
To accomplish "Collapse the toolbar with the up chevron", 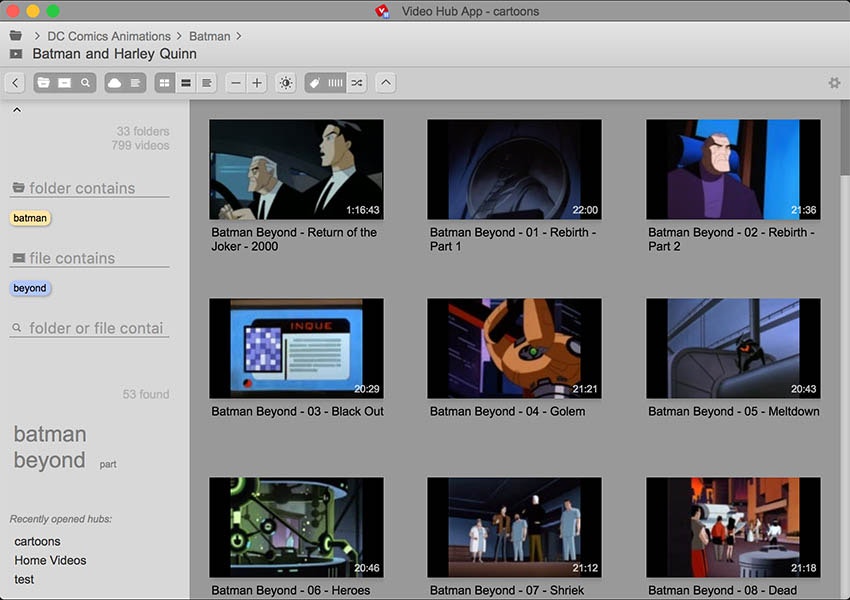I will tap(385, 82).
